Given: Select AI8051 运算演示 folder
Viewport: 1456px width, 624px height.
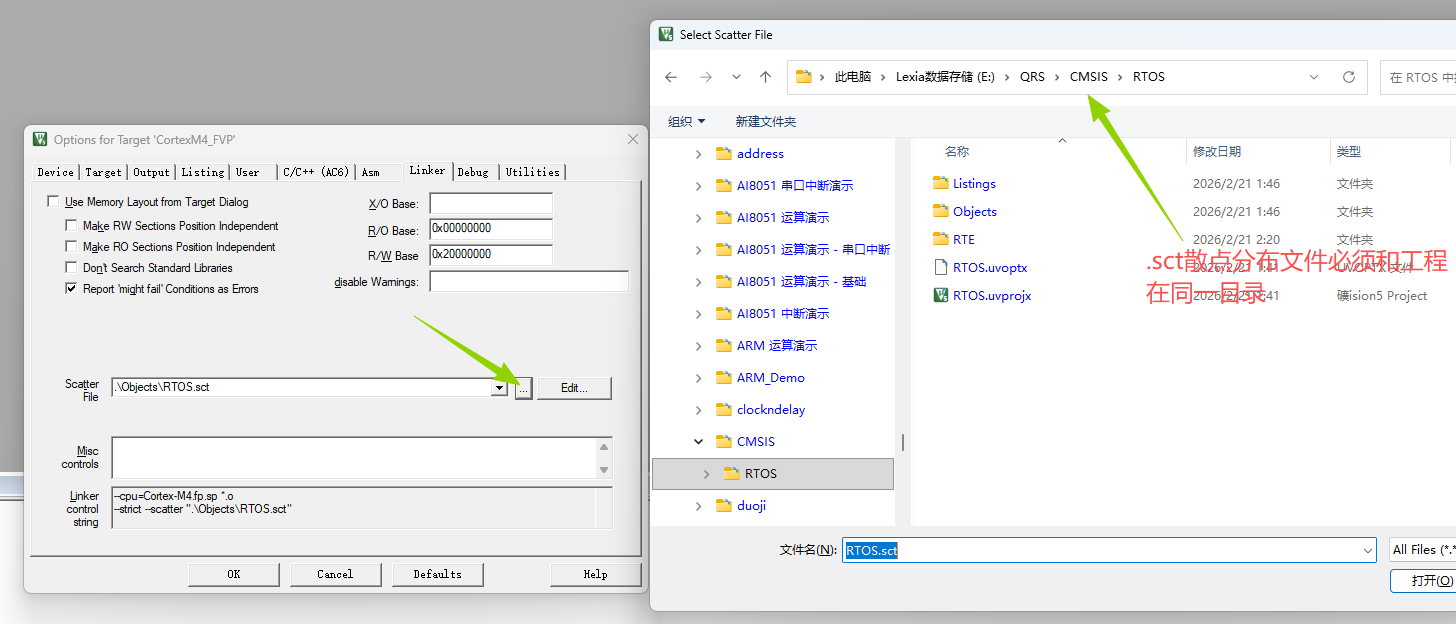Looking at the screenshot, I should click(x=782, y=217).
